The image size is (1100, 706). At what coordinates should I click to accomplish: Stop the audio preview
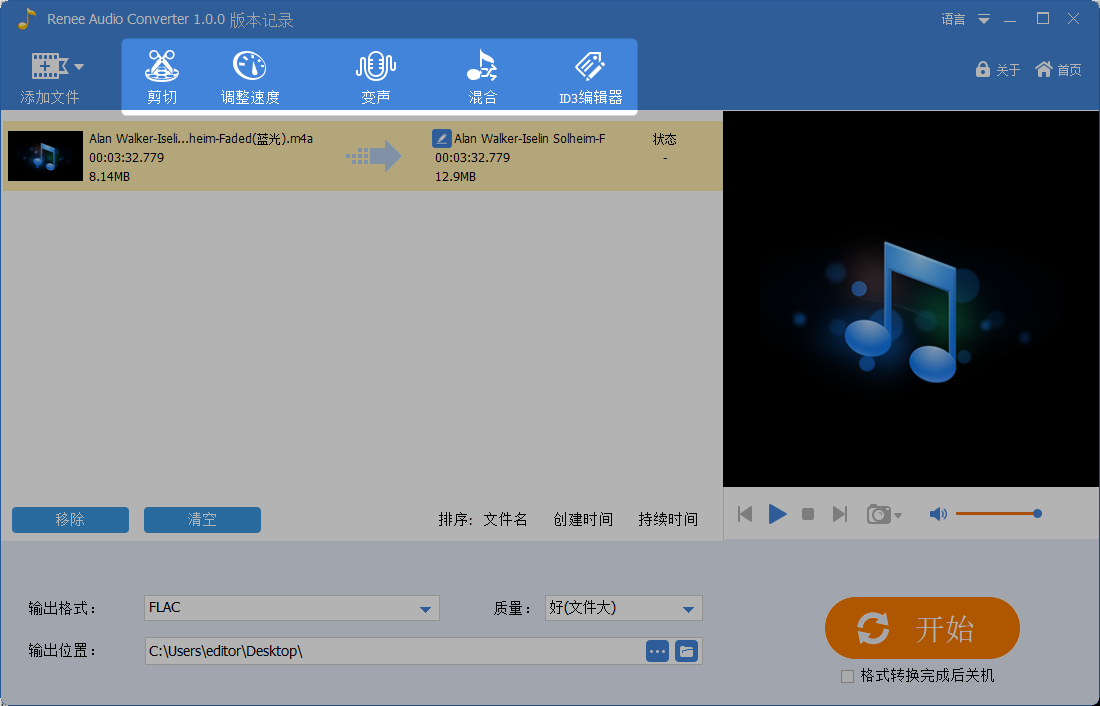(x=808, y=514)
